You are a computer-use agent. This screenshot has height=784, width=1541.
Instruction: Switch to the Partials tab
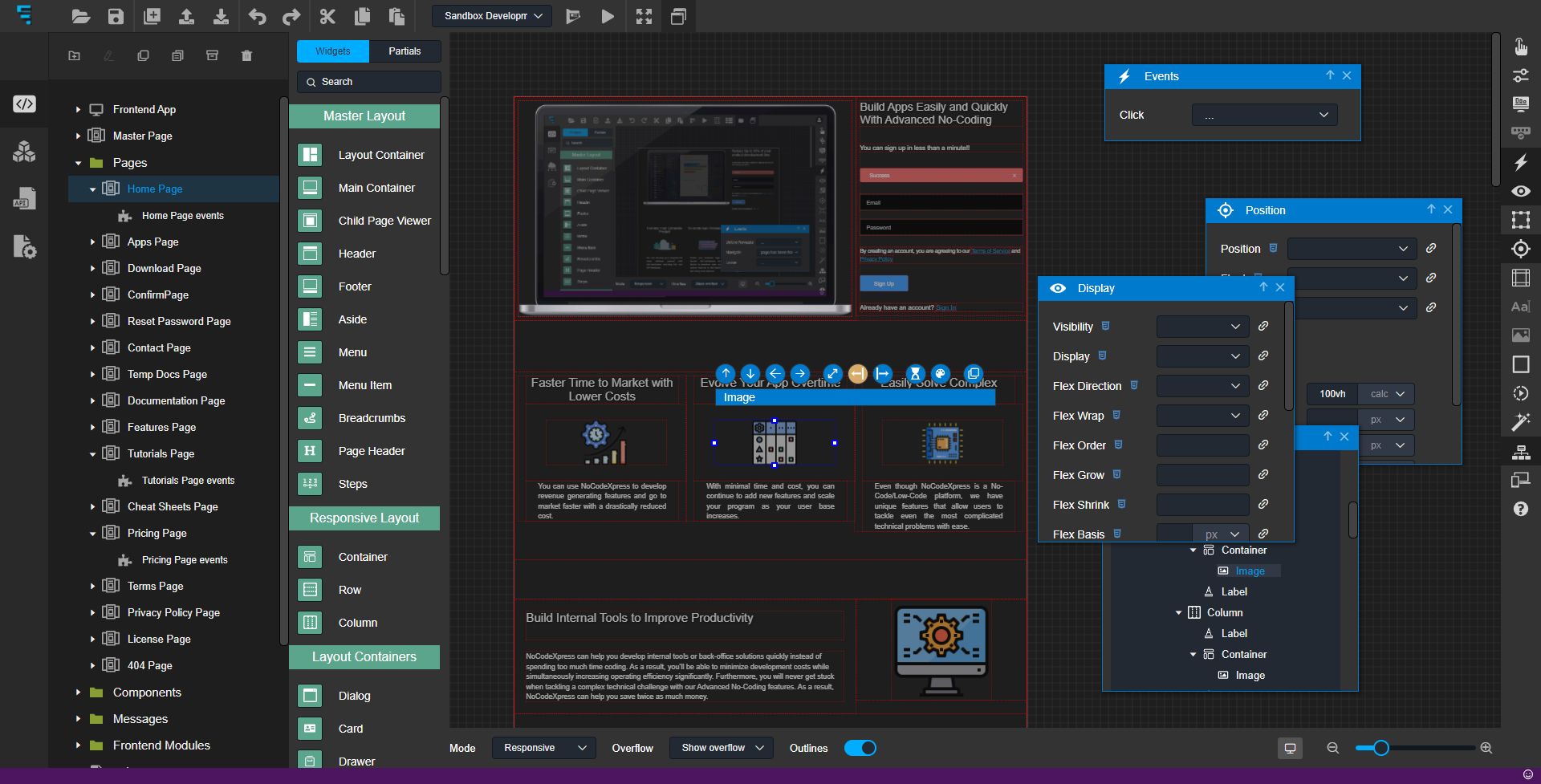click(405, 51)
